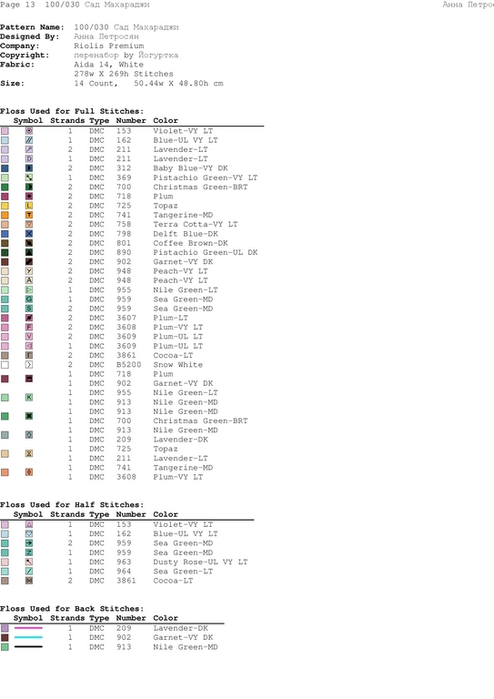Click the color swatch for 801 Coffee Brown-DK
Screen dimensions: 494x699
point(5,243)
